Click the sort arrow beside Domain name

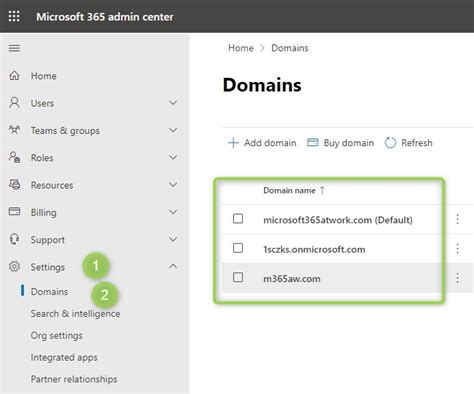(322, 190)
